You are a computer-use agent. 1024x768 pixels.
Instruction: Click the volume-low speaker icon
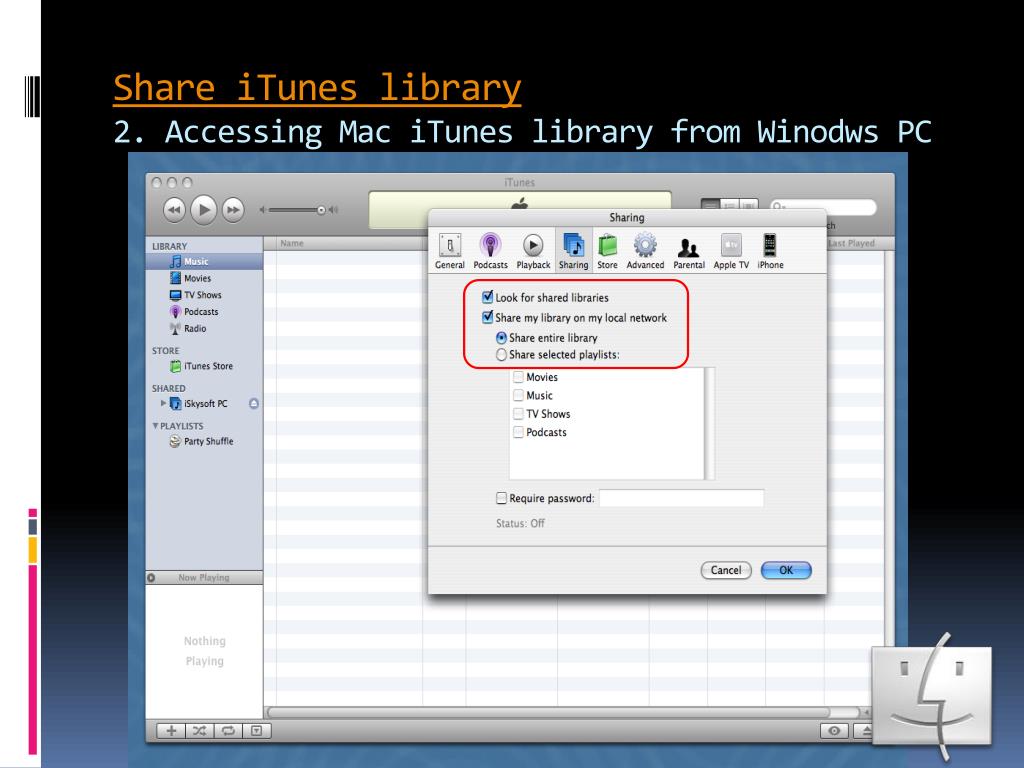tap(263, 210)
